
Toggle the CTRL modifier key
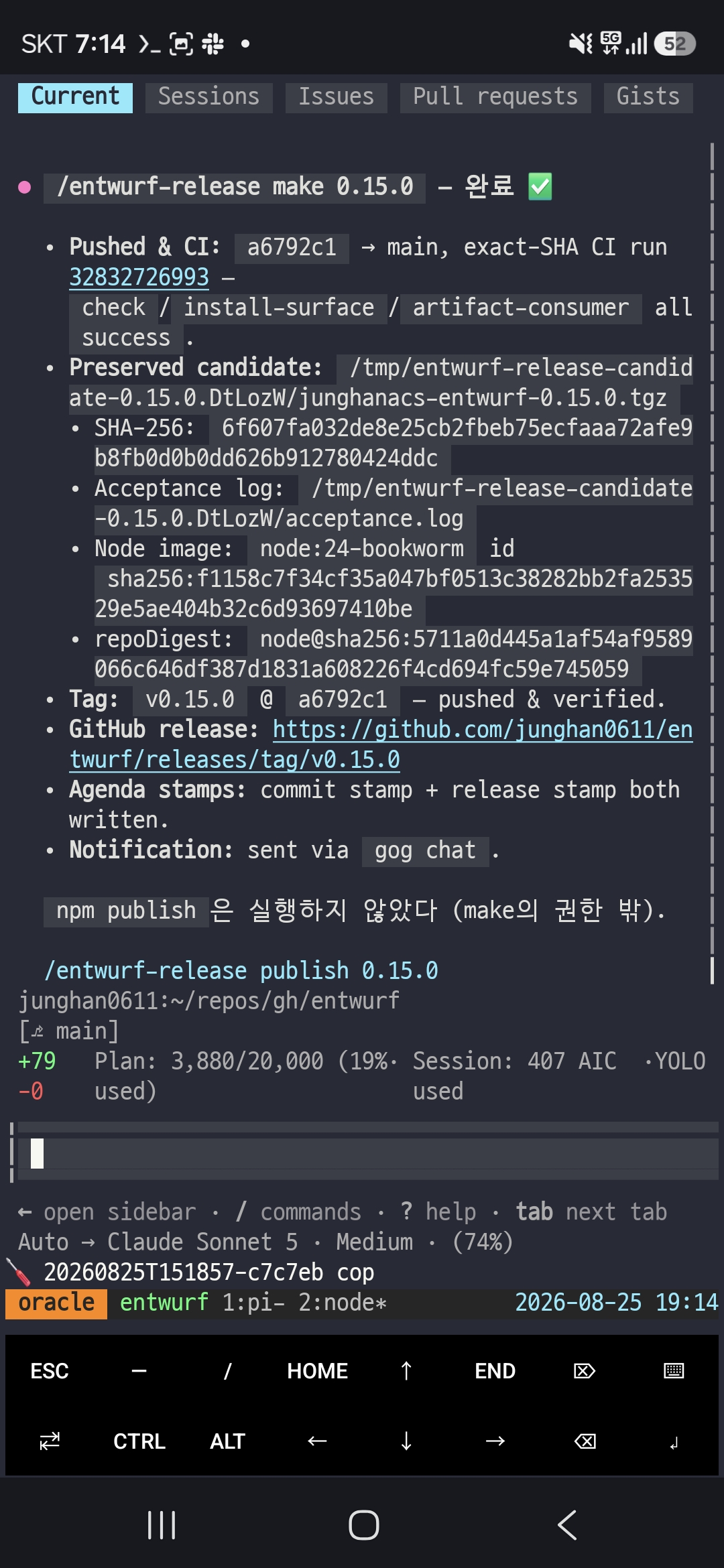pos(139,1441)
